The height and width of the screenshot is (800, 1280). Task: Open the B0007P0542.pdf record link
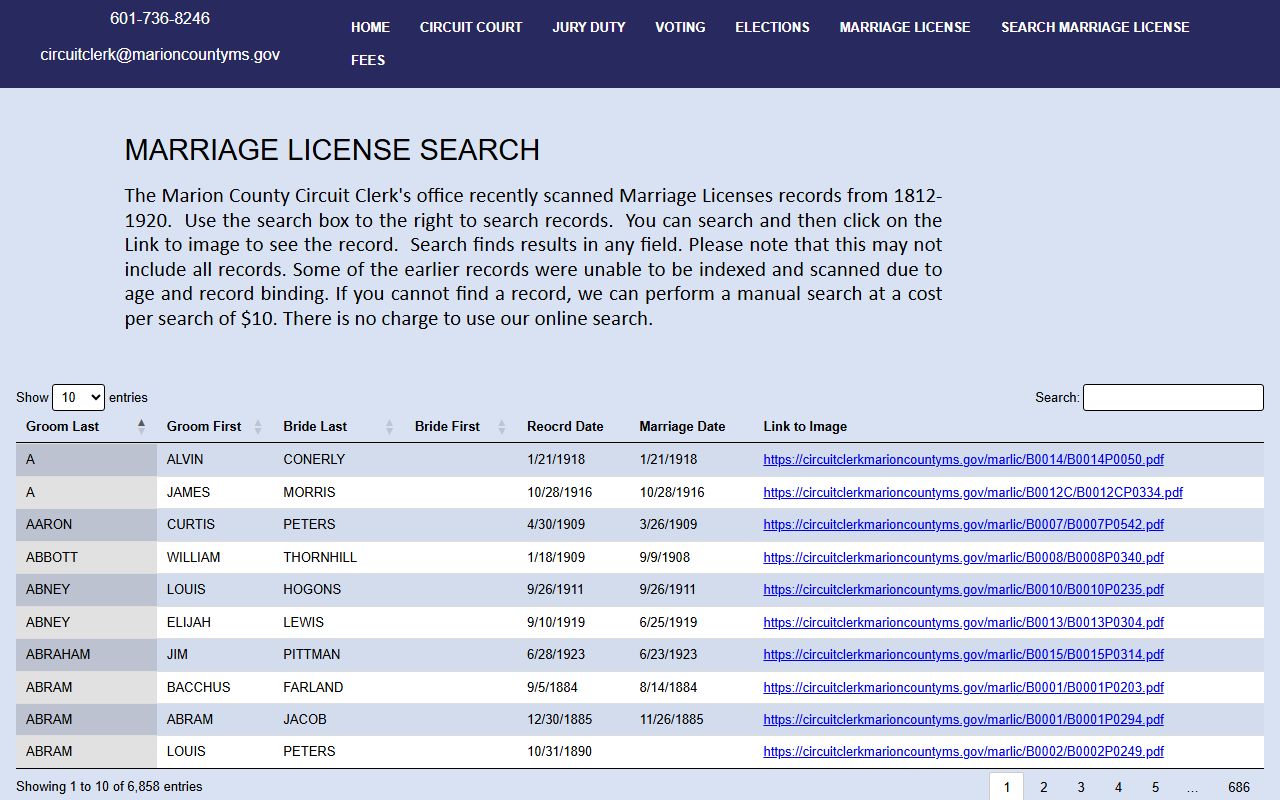963,524
